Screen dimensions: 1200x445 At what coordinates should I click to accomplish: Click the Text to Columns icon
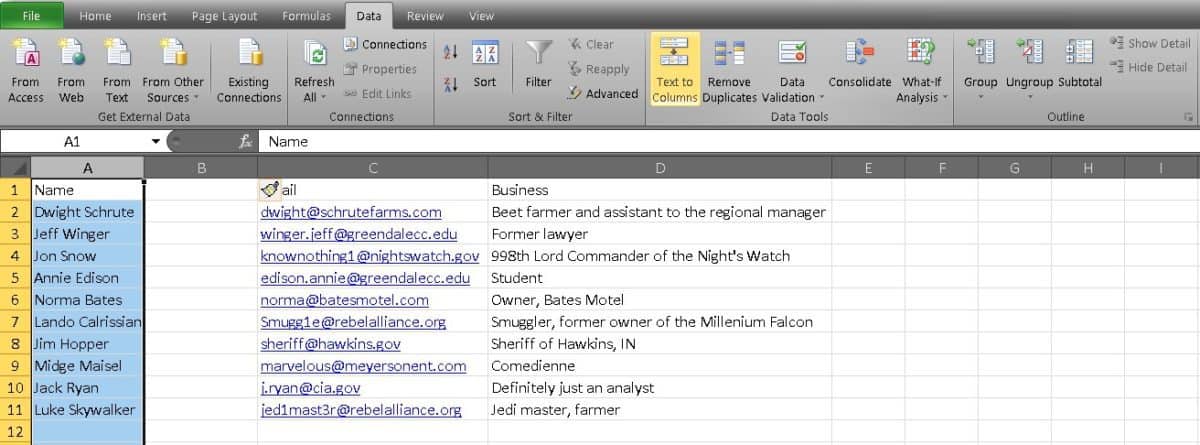coord(674,54)
